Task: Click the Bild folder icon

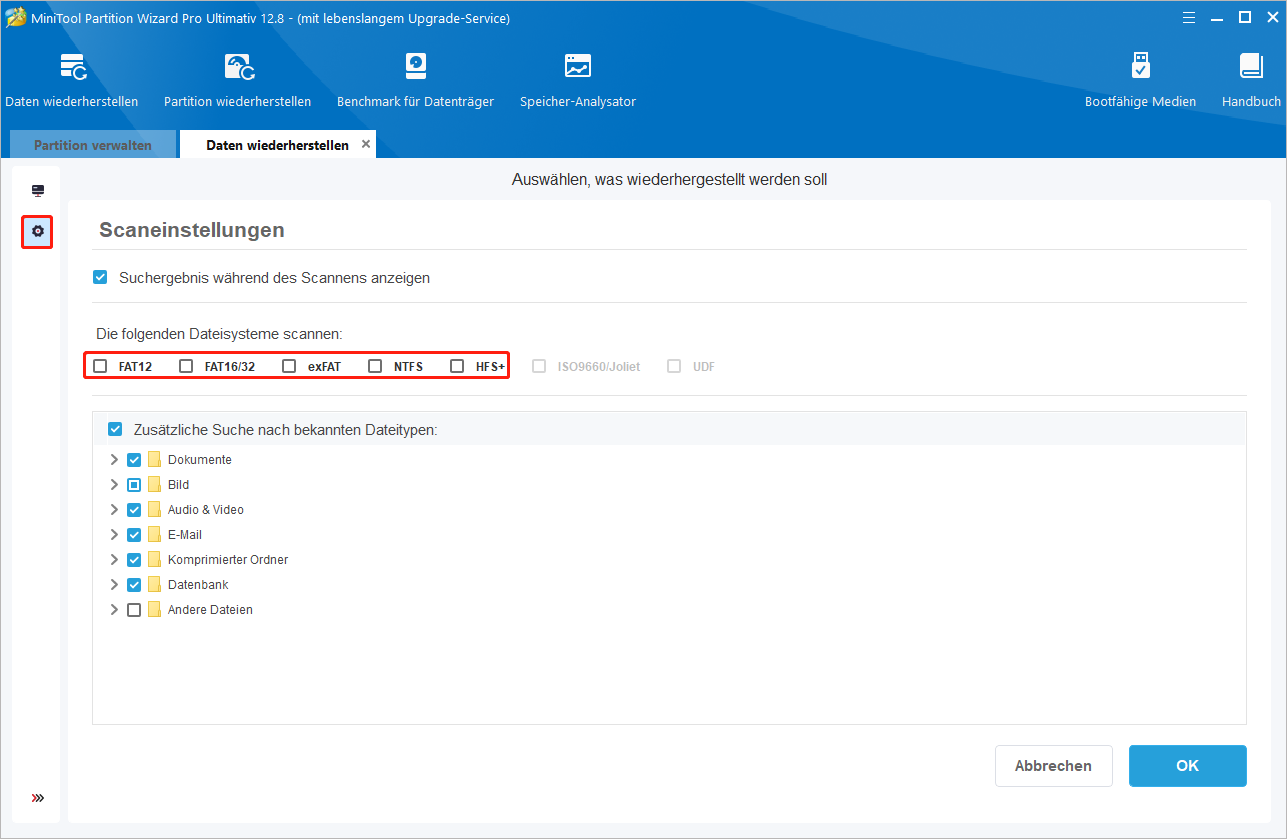Action: point(154,485)
